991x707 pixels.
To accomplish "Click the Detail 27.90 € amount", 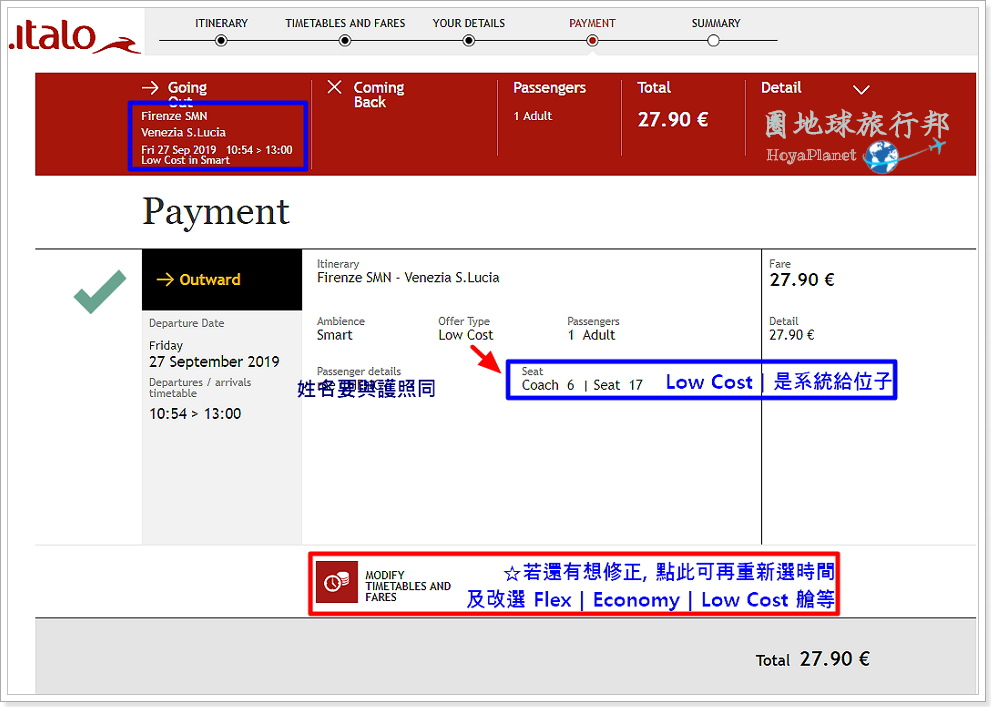I will 791,335.
